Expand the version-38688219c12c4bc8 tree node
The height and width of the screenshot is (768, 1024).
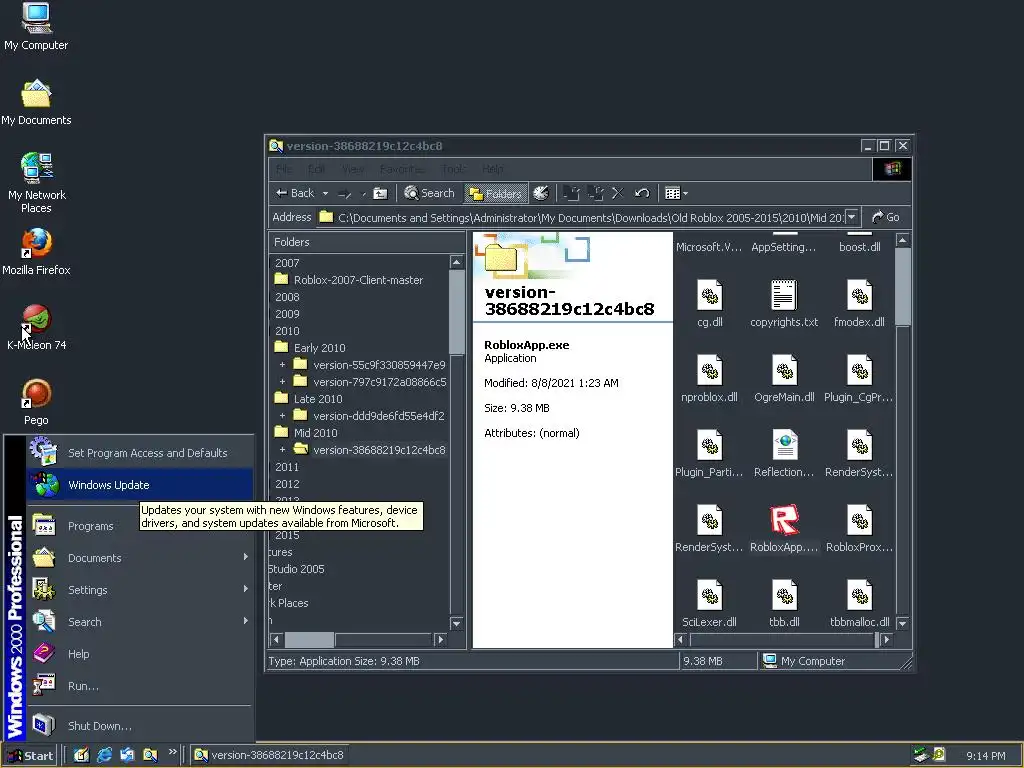coord(282,450)
